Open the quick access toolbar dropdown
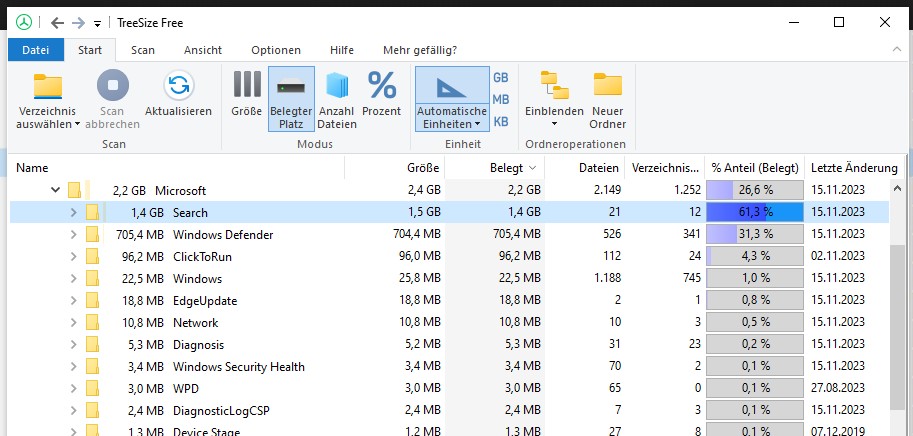913x436 pixels. (x=98, y=24)
